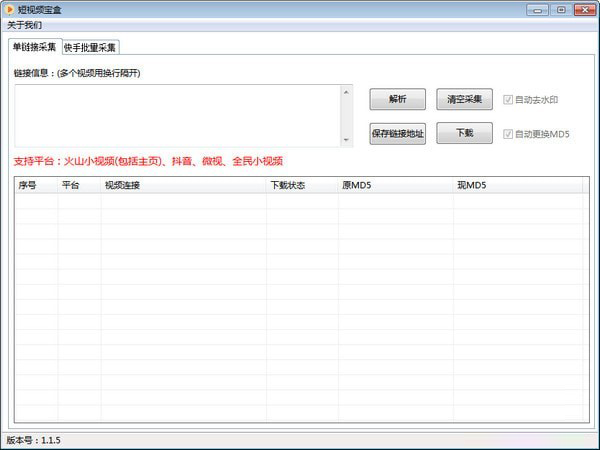600x450 pixels.
Task: Maximize the 短视频宝盒 window
Action: pyautogui.click(x=561, y=10)
